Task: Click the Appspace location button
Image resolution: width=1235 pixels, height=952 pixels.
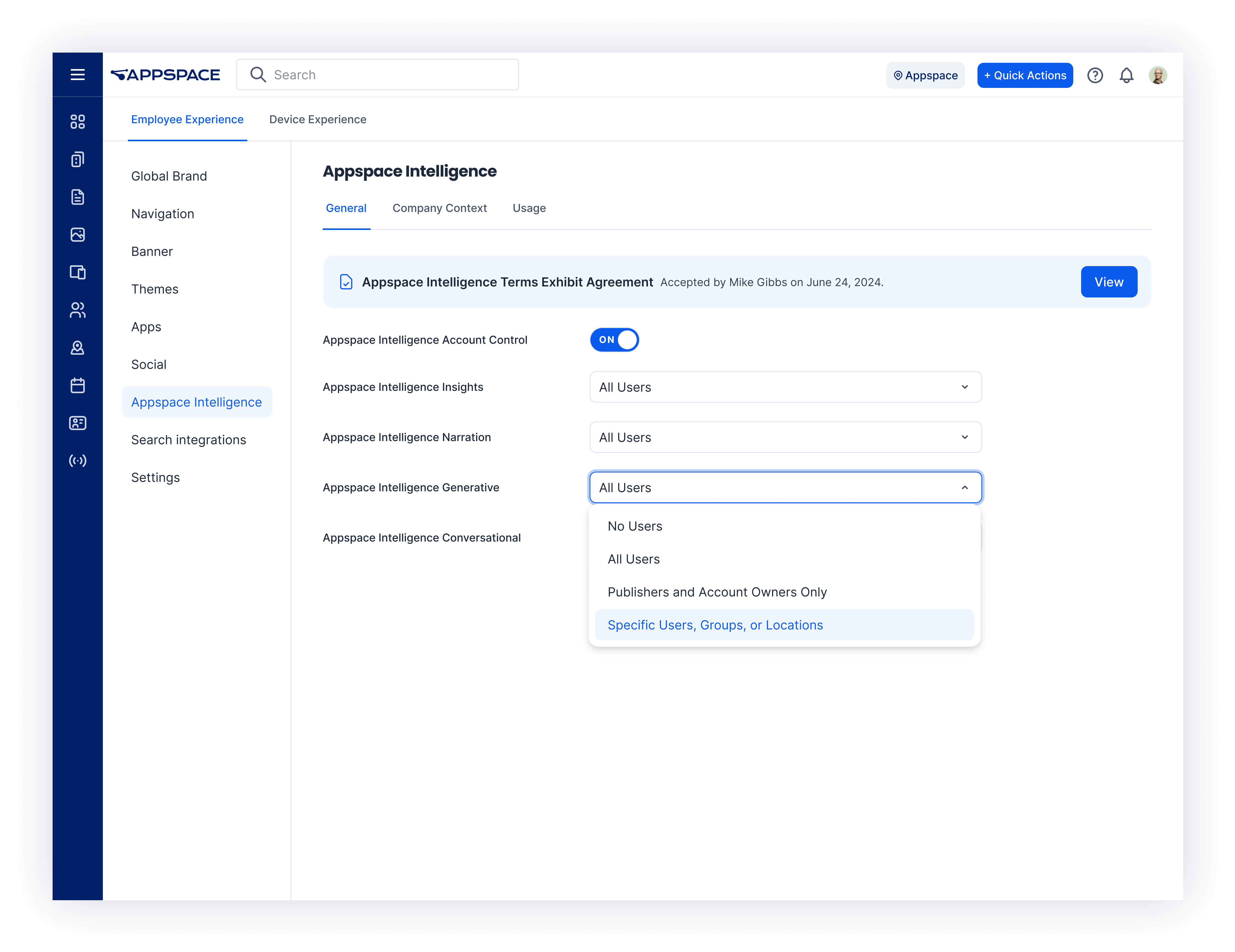Action: (x=925, y=75)
